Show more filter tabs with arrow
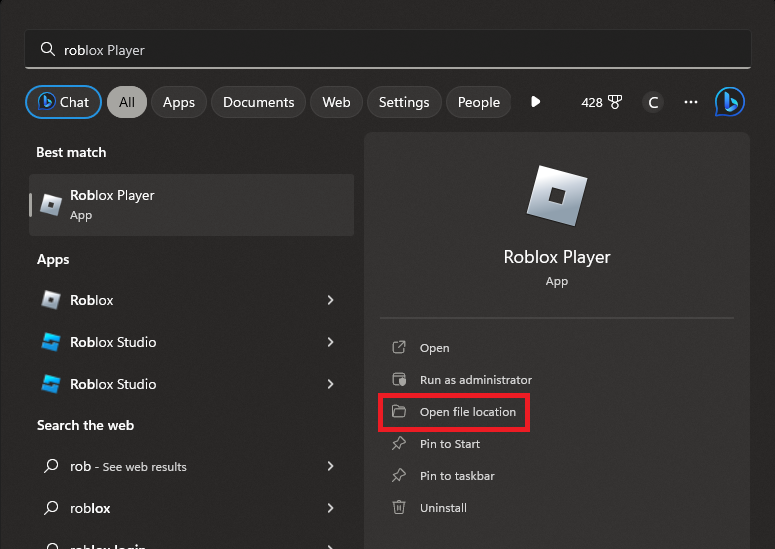This screenshot has width=775, height=549. click(x=536, y=102)
